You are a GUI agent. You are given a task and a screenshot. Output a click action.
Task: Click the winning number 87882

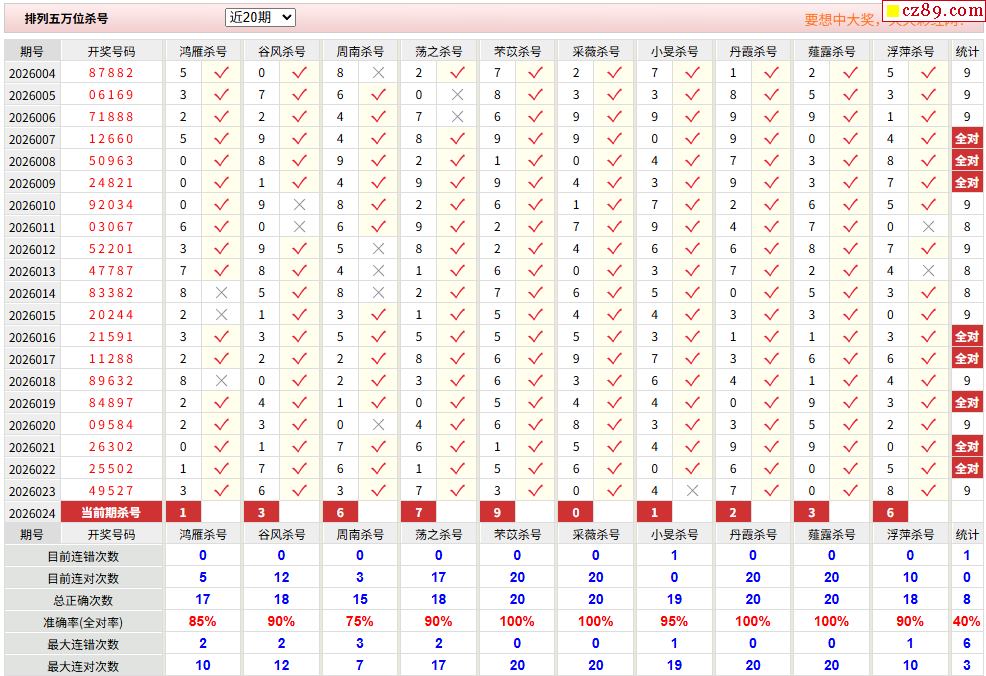tap(111, 73)
